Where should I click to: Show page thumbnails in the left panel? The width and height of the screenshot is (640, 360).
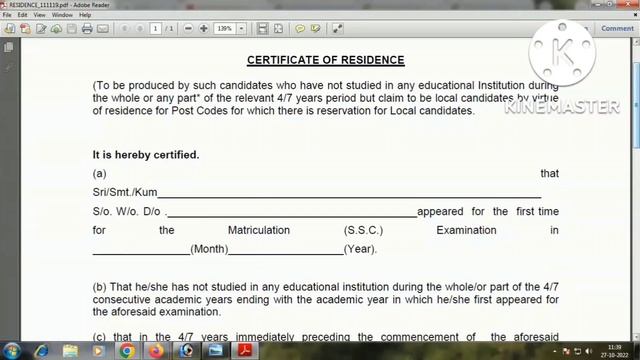coord(8,47)
